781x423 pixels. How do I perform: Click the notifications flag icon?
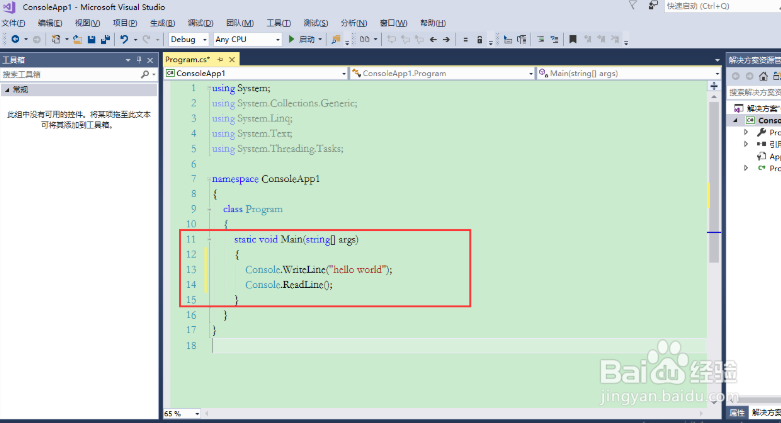pyautogui.click(x=633, y=5)
